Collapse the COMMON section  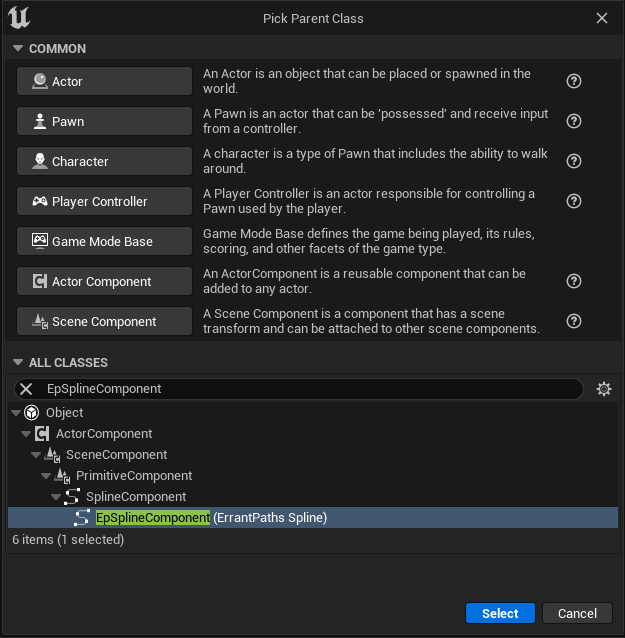pyautogui.click(x=18, y=49)
